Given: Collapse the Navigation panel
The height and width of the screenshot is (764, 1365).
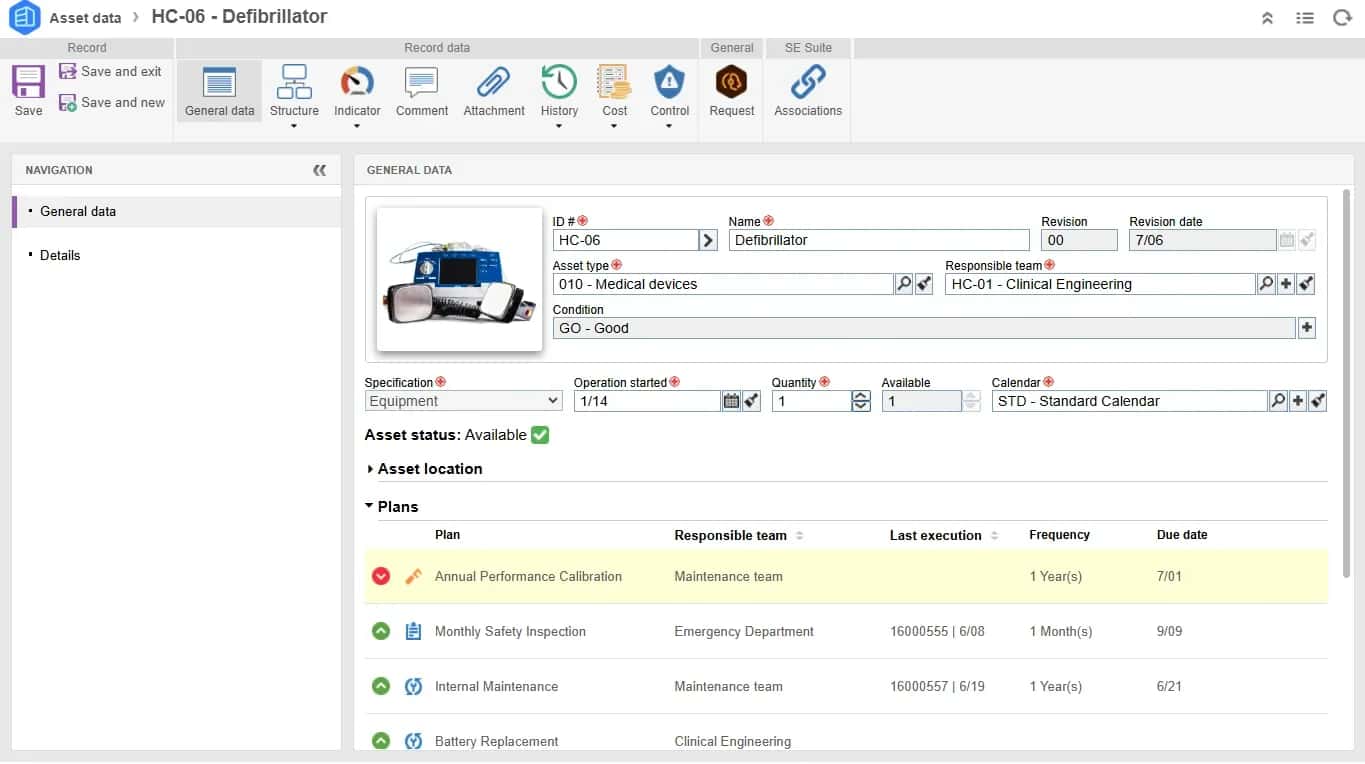Looking at the screenshot, I should pos(319,170).
